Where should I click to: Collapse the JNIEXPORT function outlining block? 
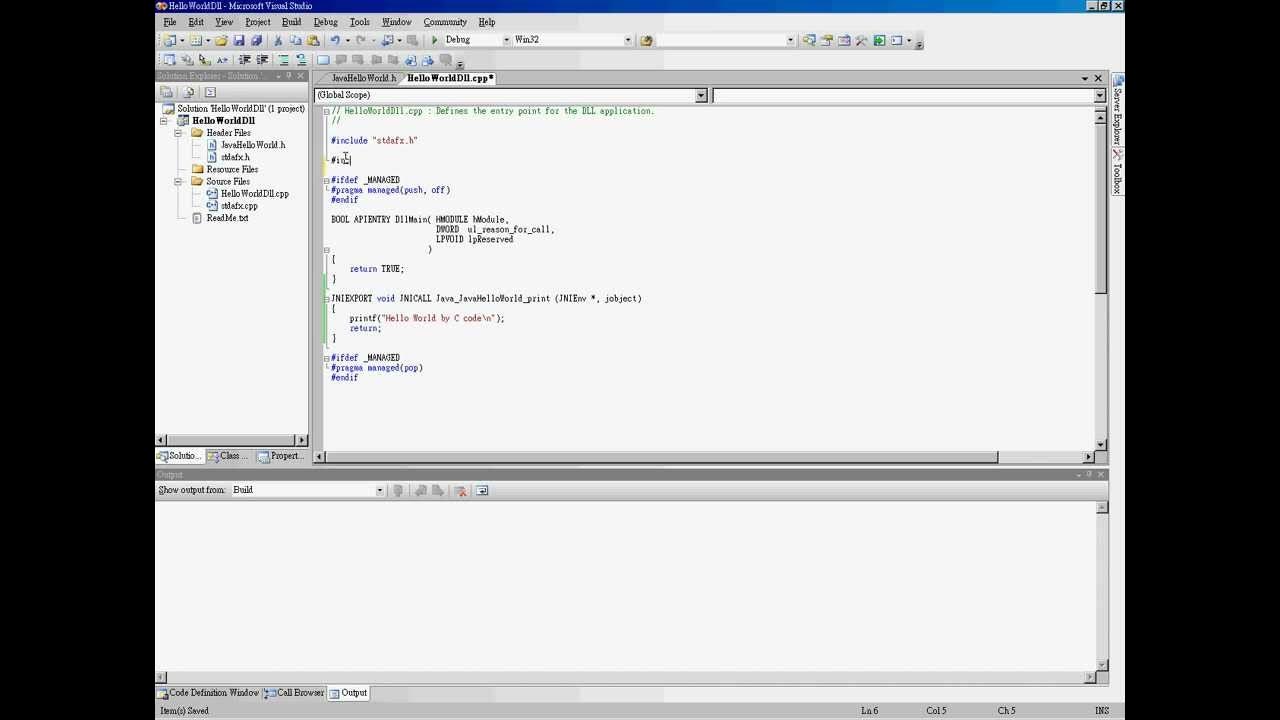coord(326,298)
